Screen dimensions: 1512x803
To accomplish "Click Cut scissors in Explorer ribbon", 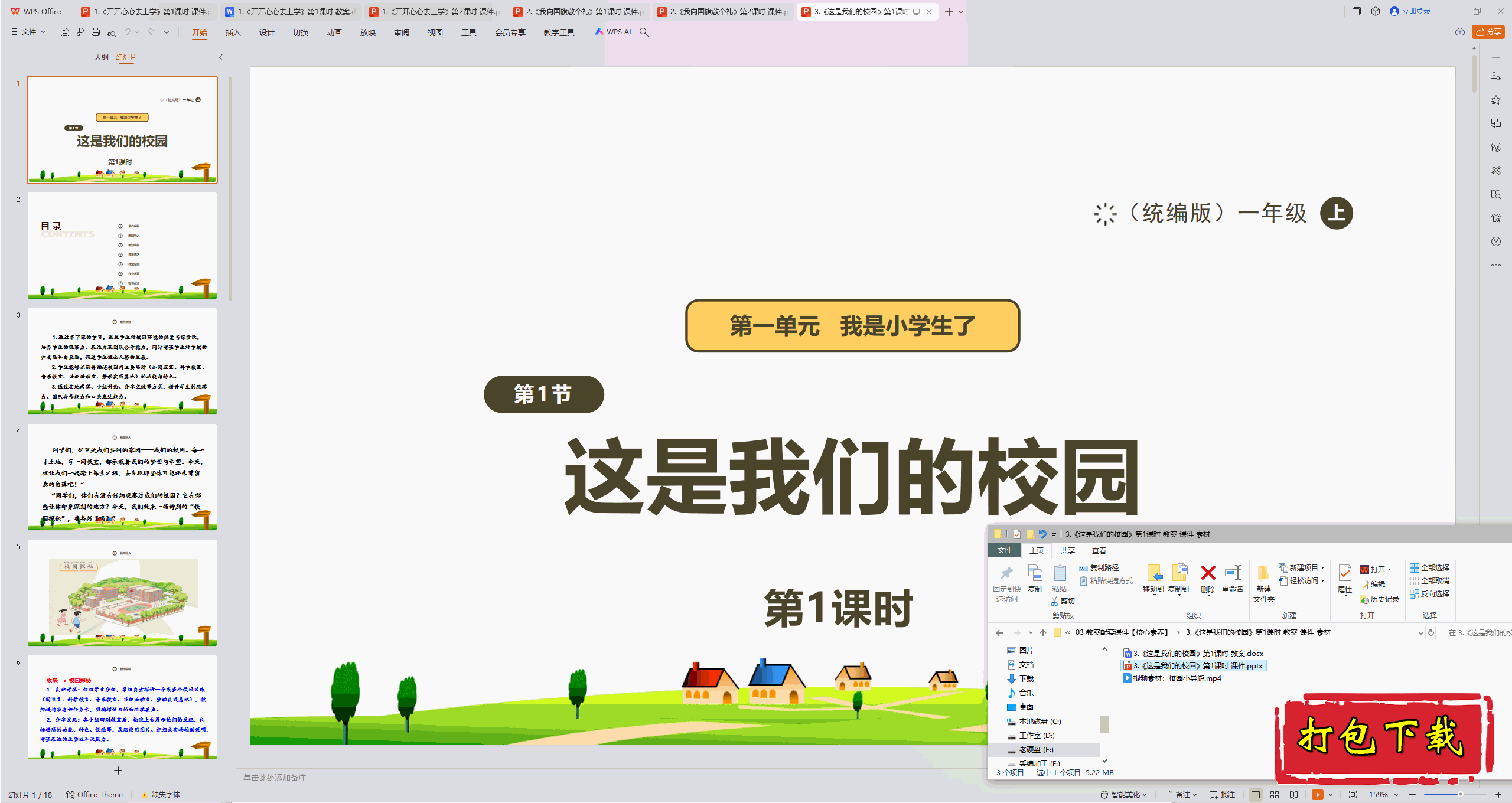I will click(1063, 601).
